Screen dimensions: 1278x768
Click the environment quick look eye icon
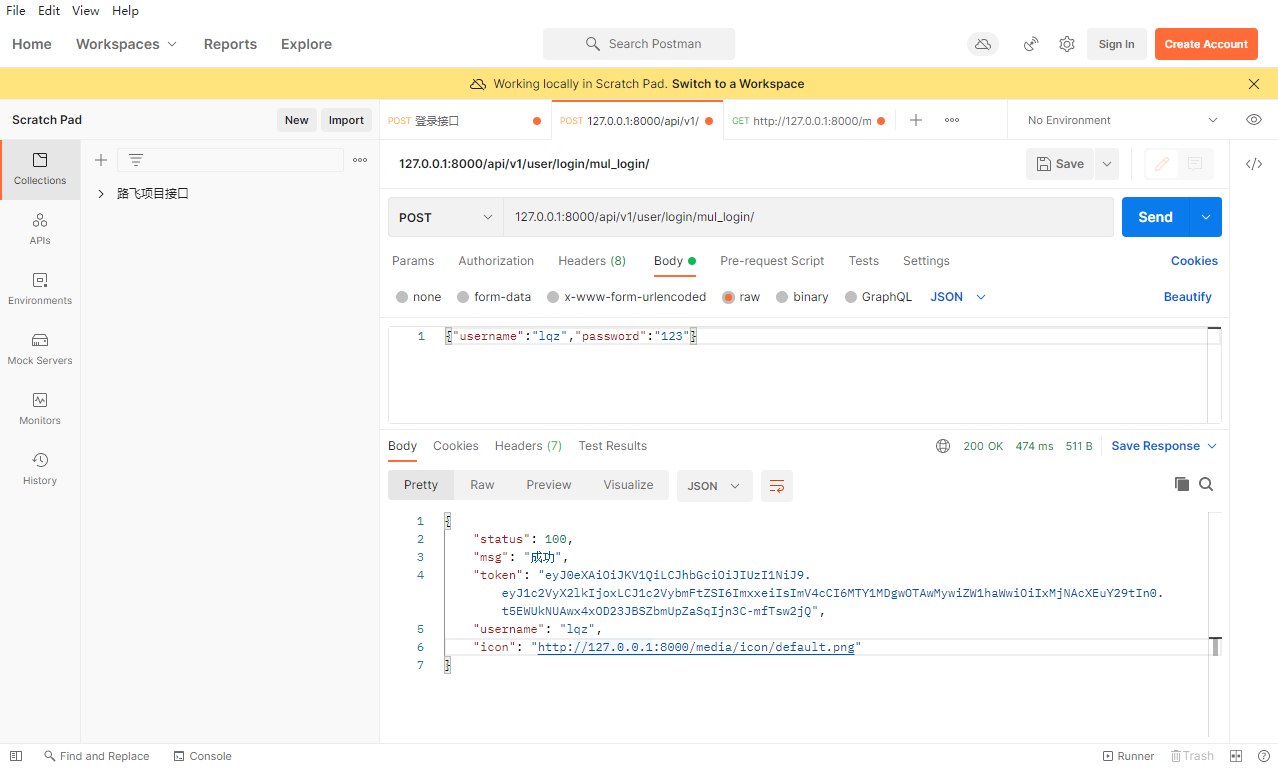point(1253,120)
